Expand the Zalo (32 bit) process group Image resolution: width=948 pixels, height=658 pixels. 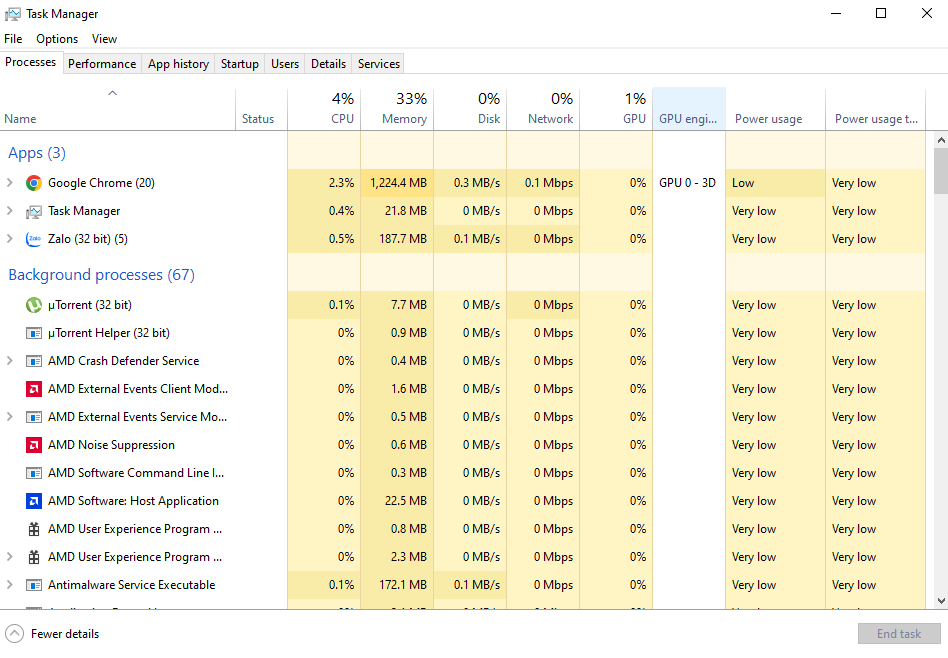point(10,239)
